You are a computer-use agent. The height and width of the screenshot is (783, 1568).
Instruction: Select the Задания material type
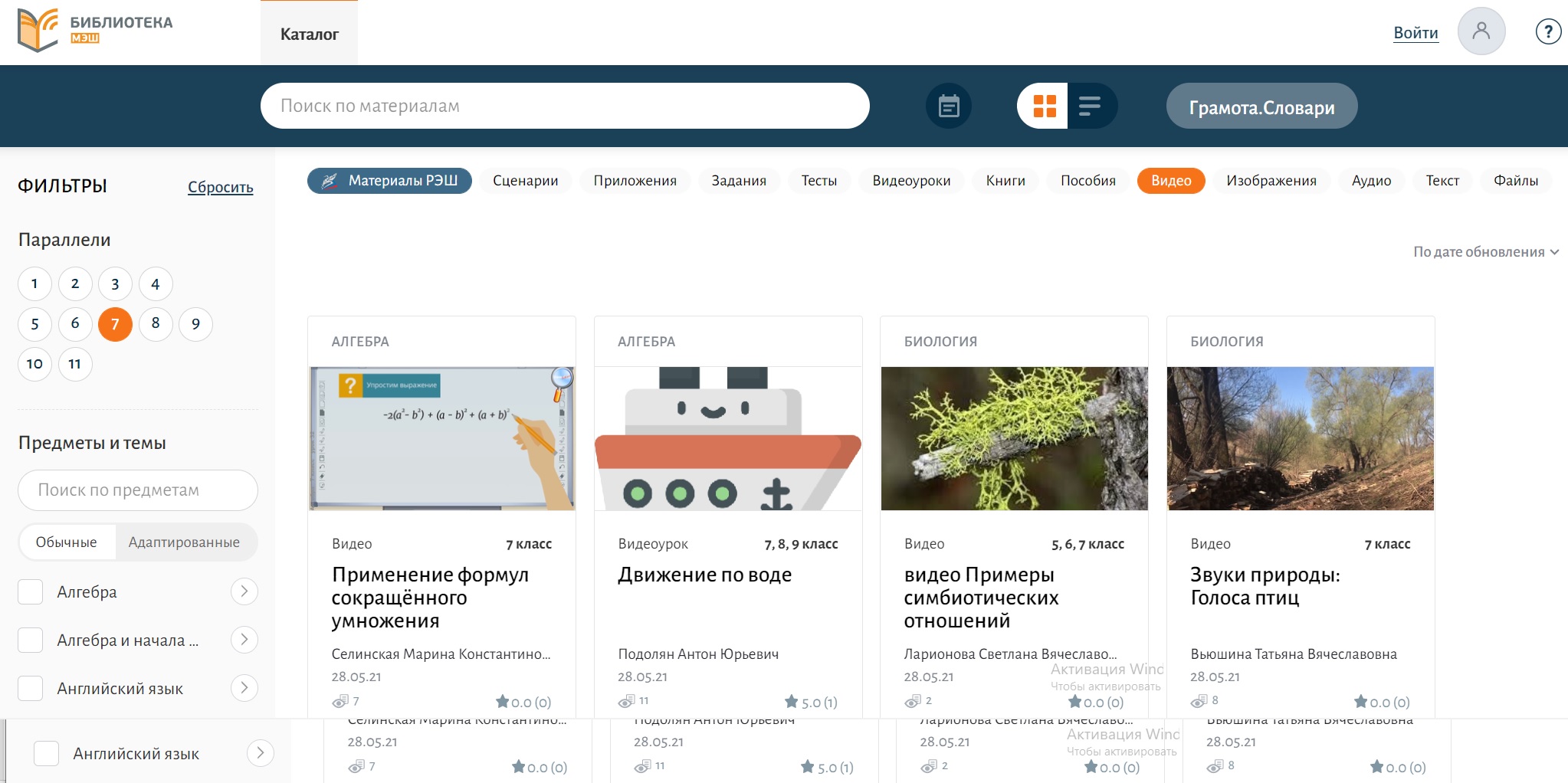tap(739, 181)
